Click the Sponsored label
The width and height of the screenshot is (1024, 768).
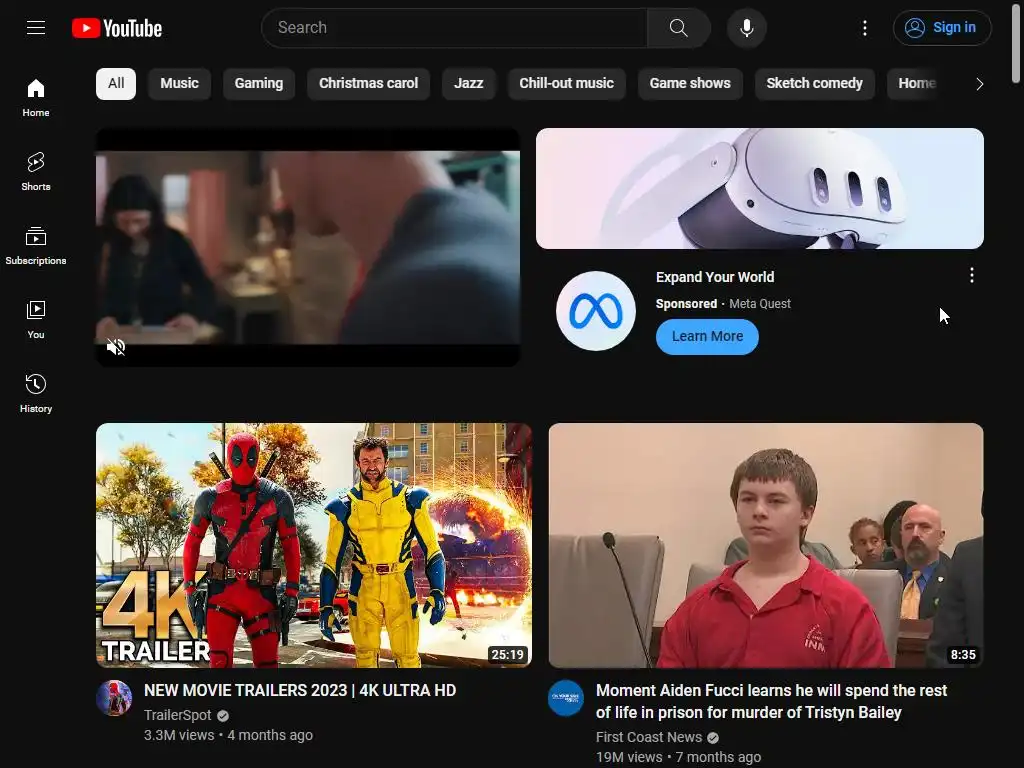click(x=686, y=304)
